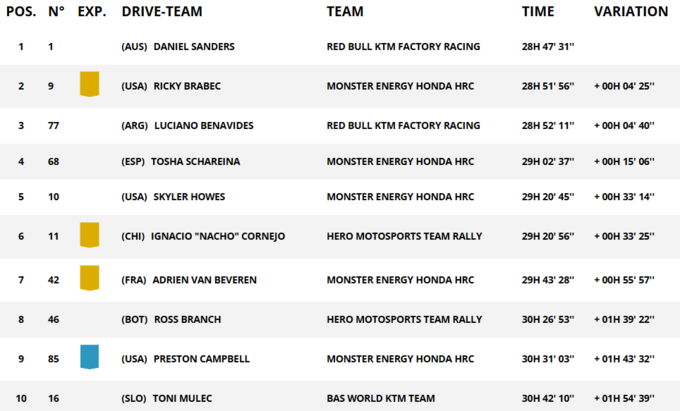Viewport: 680px width, 411px height.
Task: Sort by the TIME column header
Action: pyautogui.click(x=538, y=12)
